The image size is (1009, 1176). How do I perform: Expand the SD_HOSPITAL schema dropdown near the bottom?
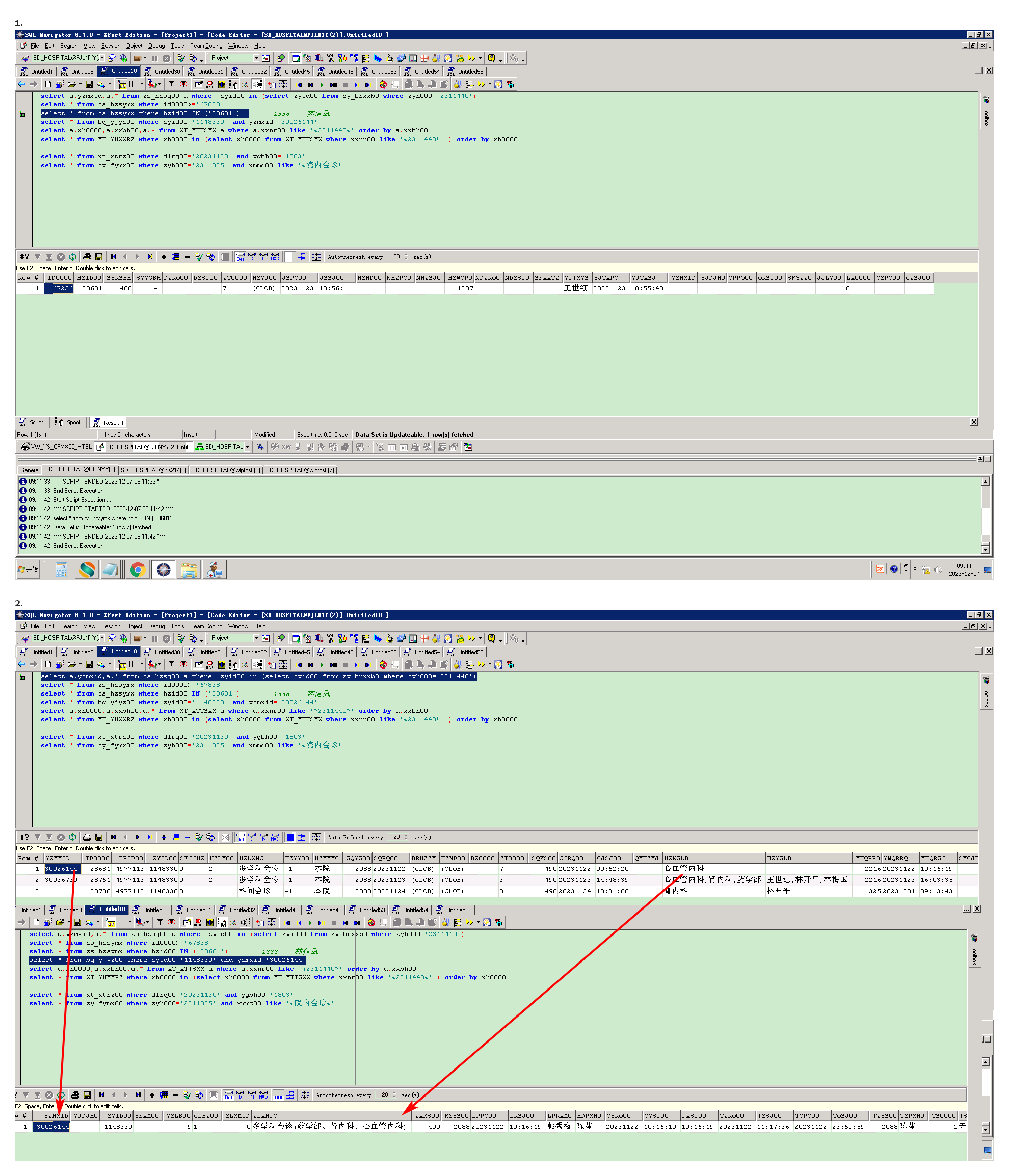[248, 447]
